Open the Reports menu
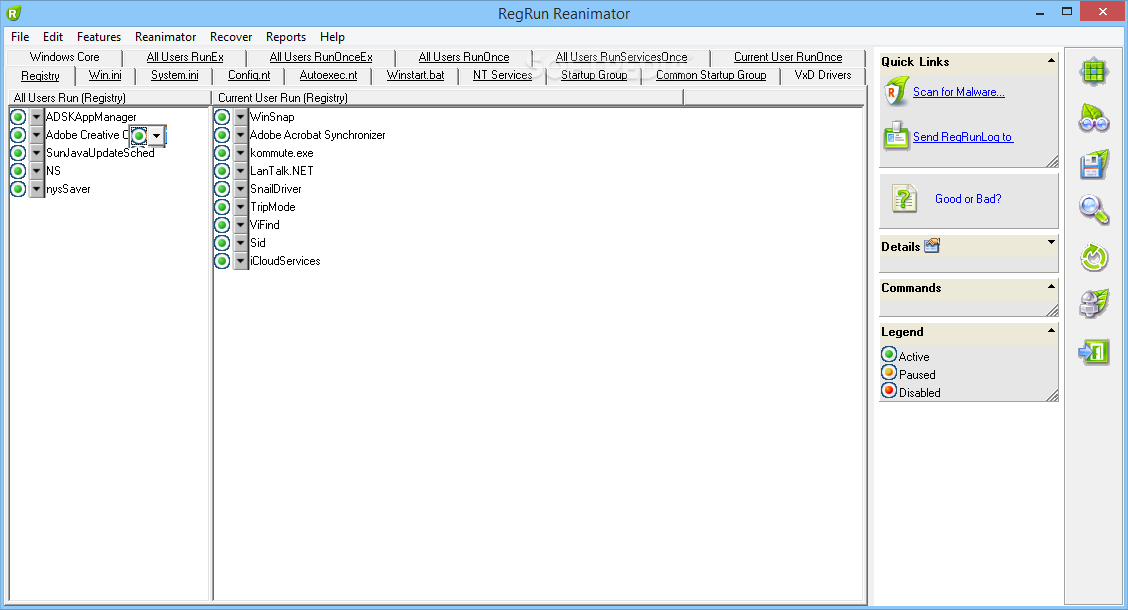1128x610 pixels. click(x=286, y=37)
